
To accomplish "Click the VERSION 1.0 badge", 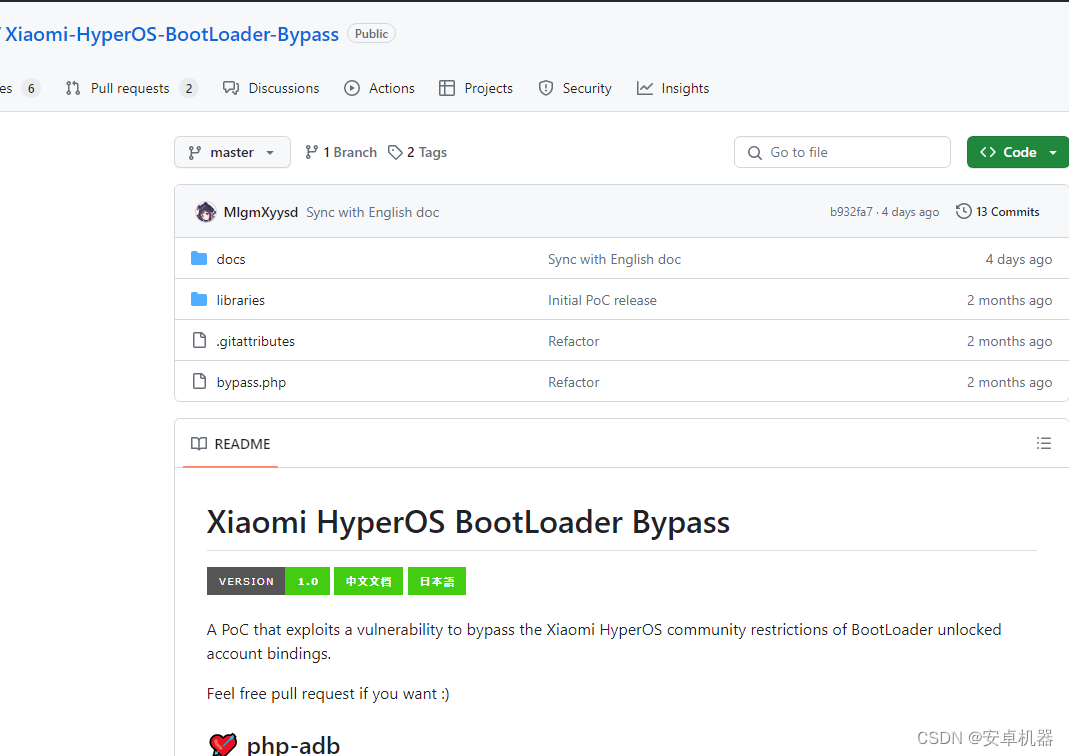I will coord(268,581).
